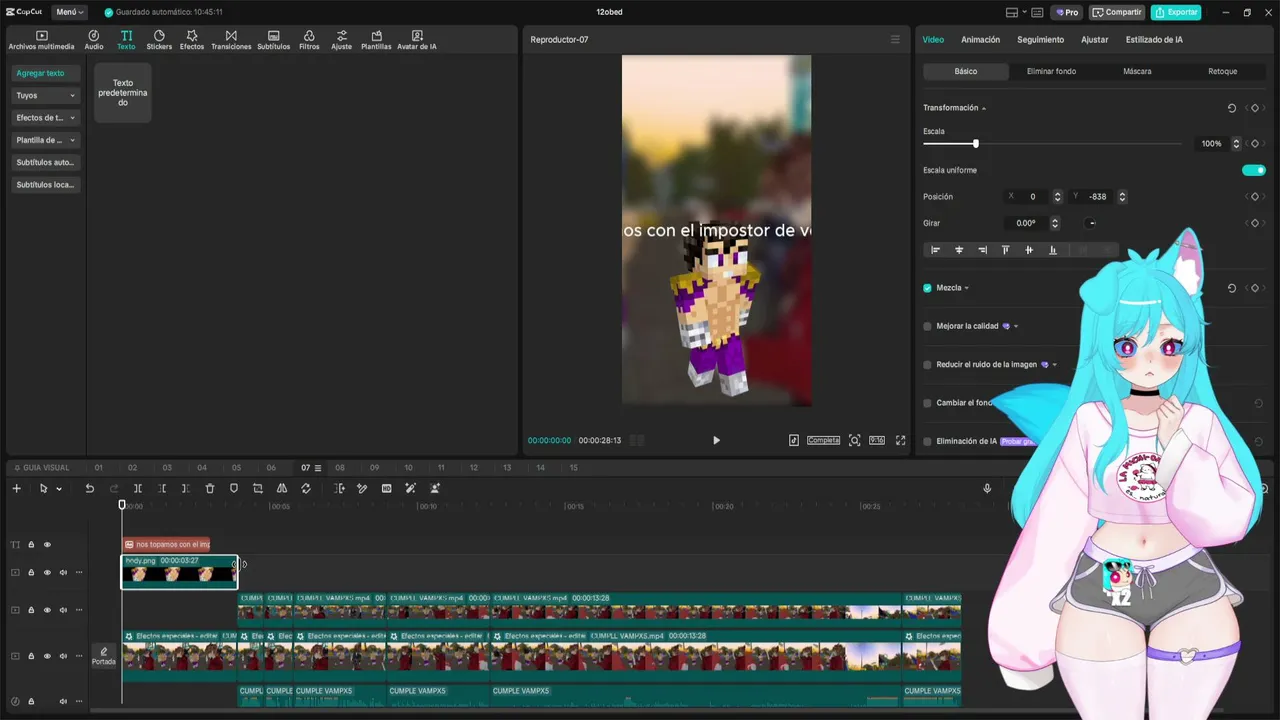This screenshot has height=720, width=1280.
Task: Reset the Transformación settings
Action: [x=1231, y=108]
